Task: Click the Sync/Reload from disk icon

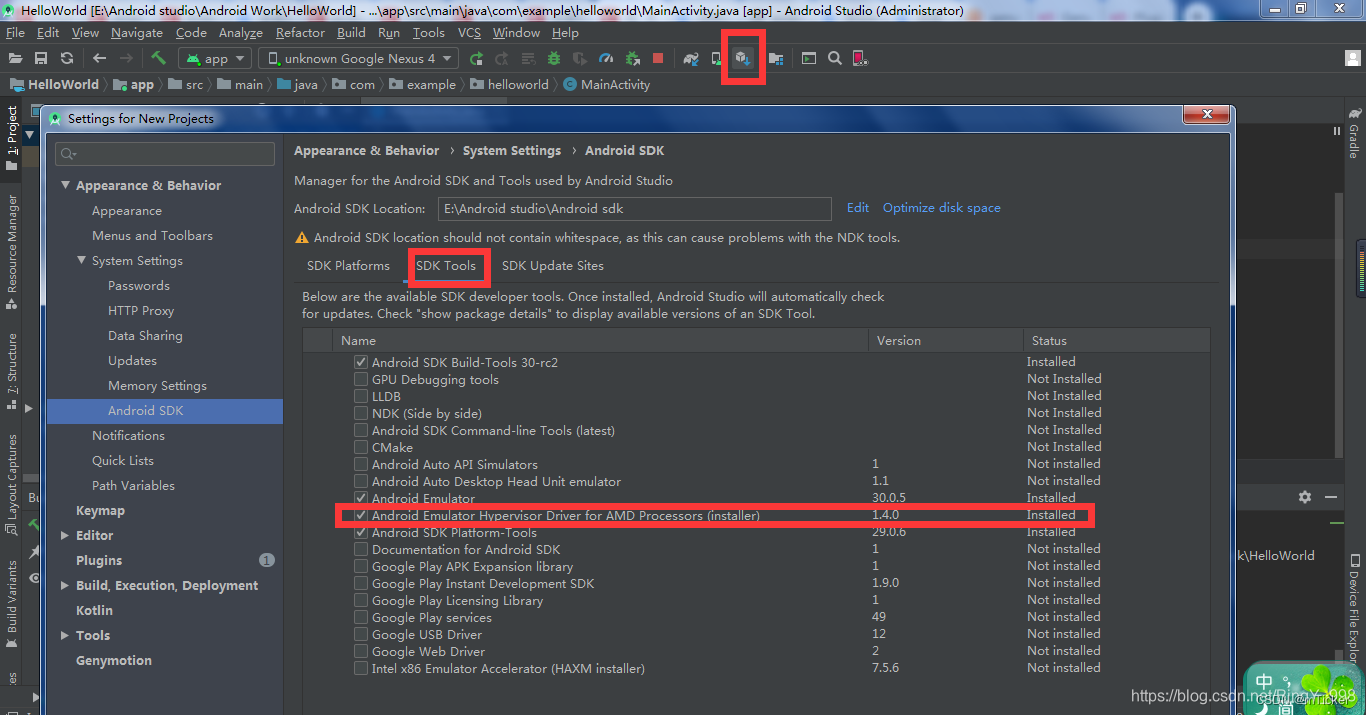Action: click(67, 59)
